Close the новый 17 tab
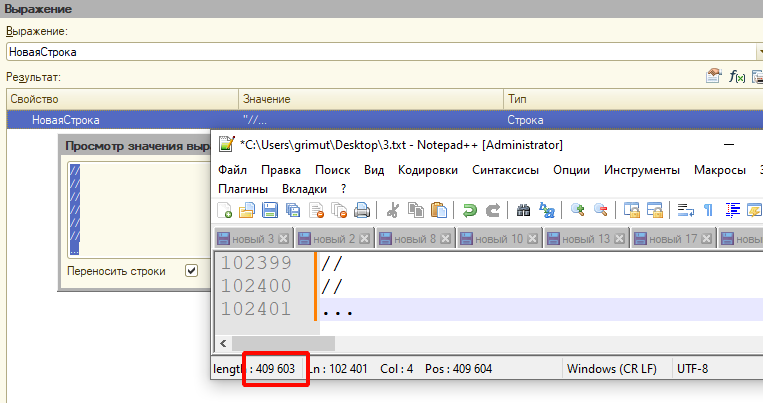 (707, 239)
